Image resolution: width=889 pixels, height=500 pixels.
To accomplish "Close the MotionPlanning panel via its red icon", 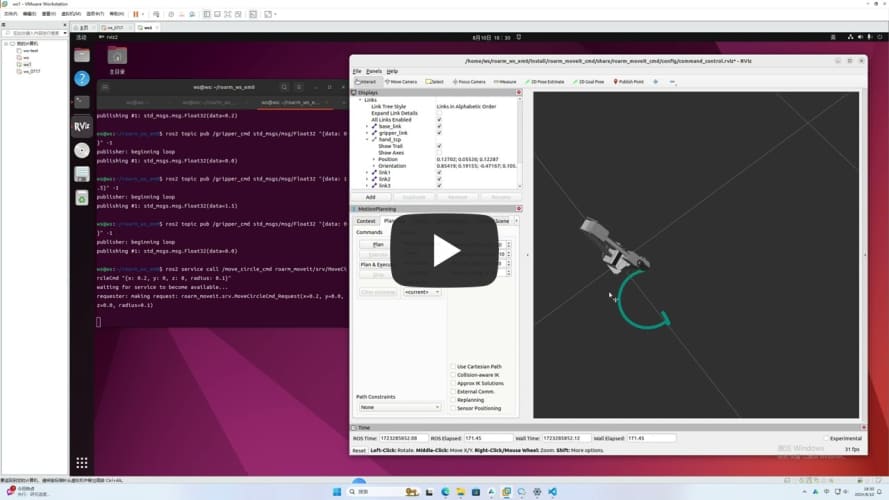I will (x=518, y=209).
